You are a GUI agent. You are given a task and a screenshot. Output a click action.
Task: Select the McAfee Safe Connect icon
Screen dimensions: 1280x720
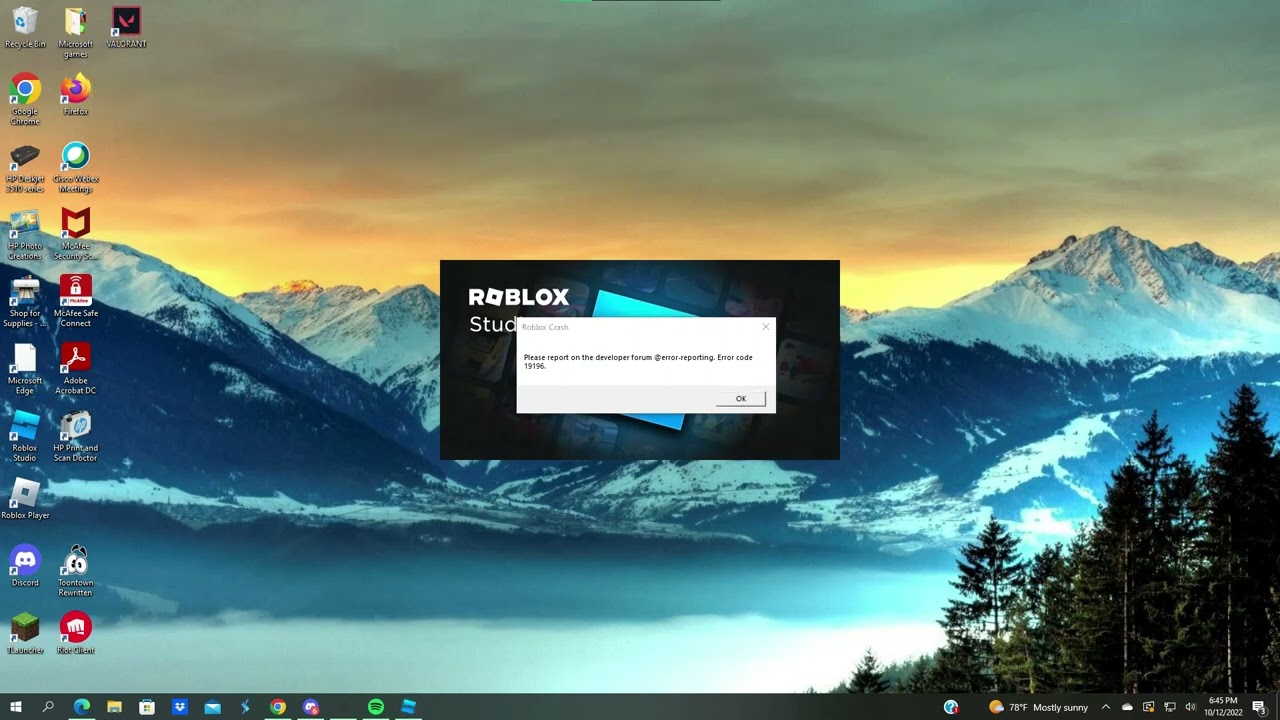coord(76,301)
